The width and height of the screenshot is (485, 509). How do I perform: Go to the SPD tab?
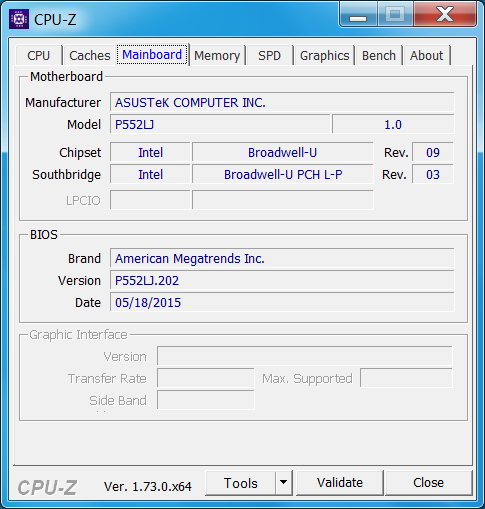[x=269, y=55]
